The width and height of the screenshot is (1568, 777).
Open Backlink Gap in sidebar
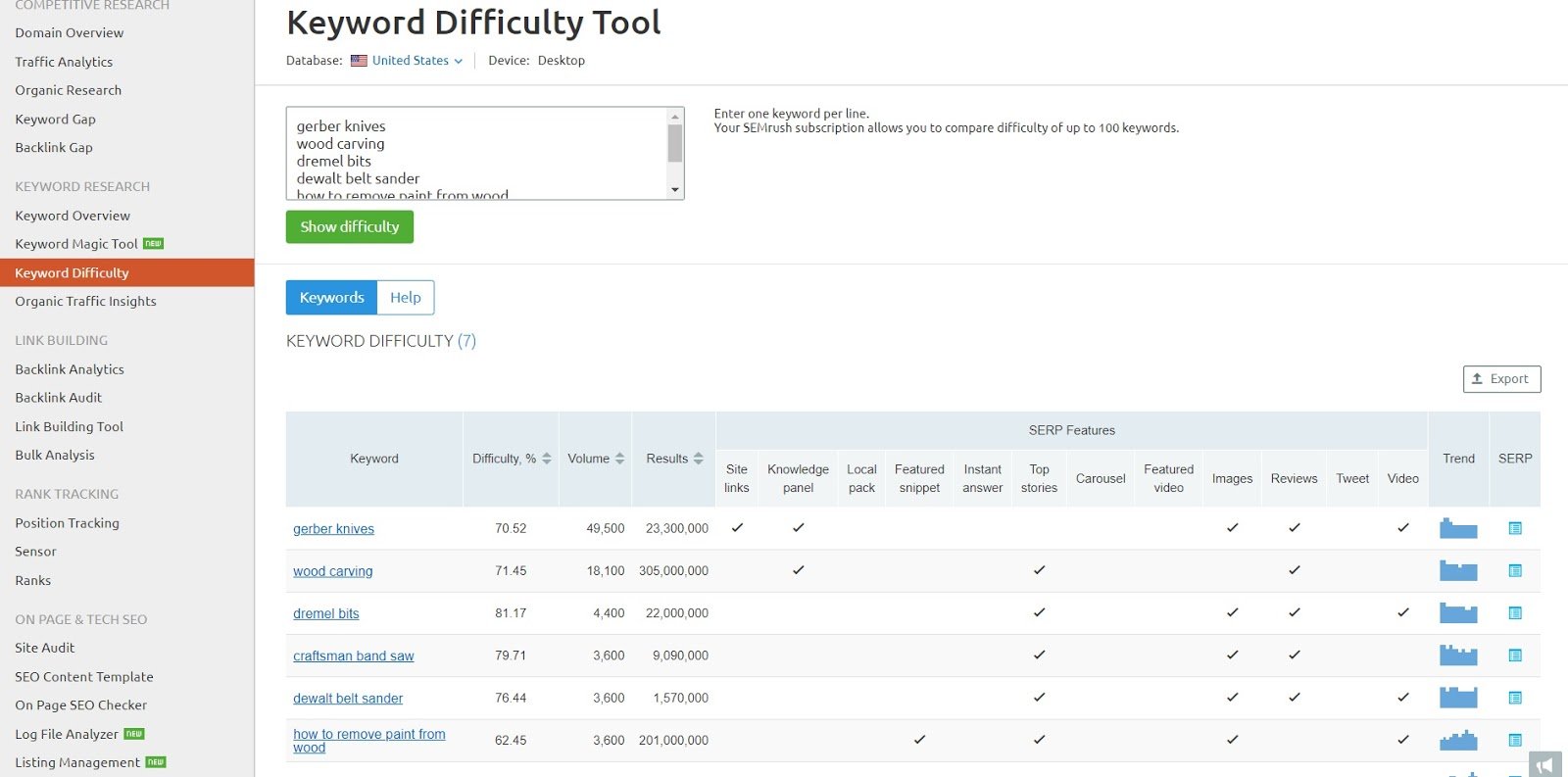pos(53,148)
